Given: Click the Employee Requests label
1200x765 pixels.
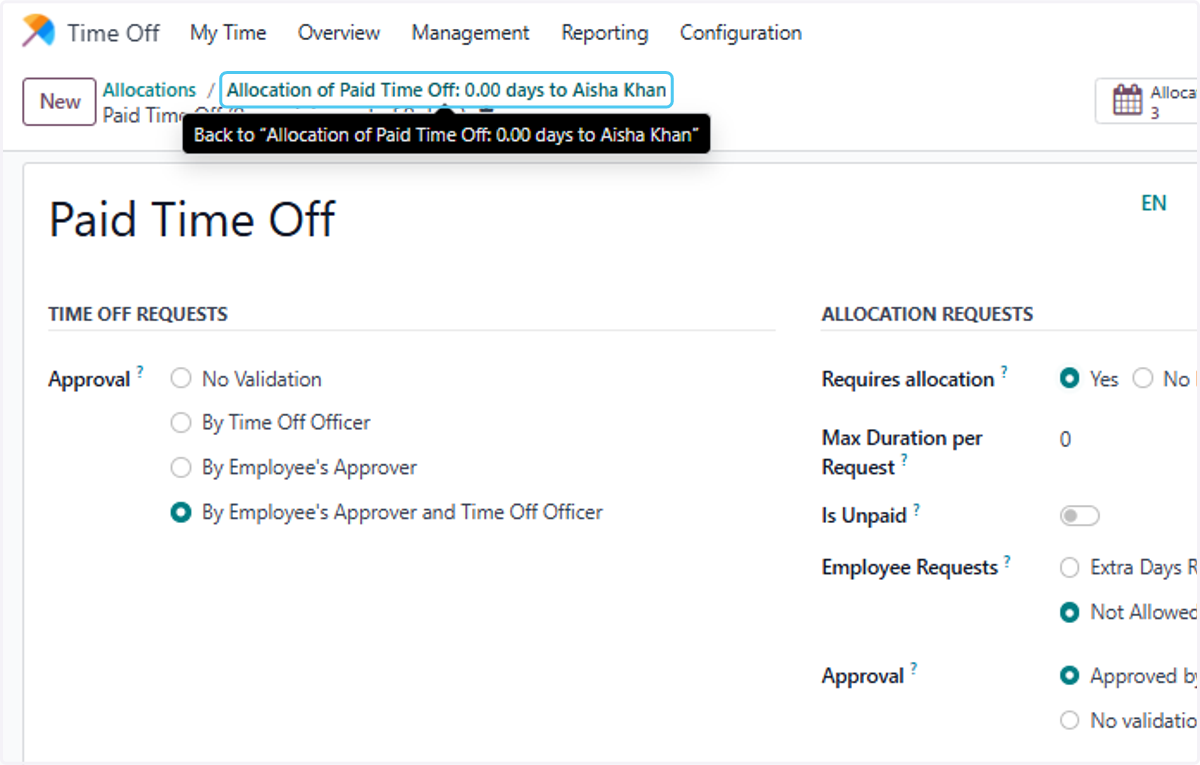Looking at the screenshot, I should [910, 568].
